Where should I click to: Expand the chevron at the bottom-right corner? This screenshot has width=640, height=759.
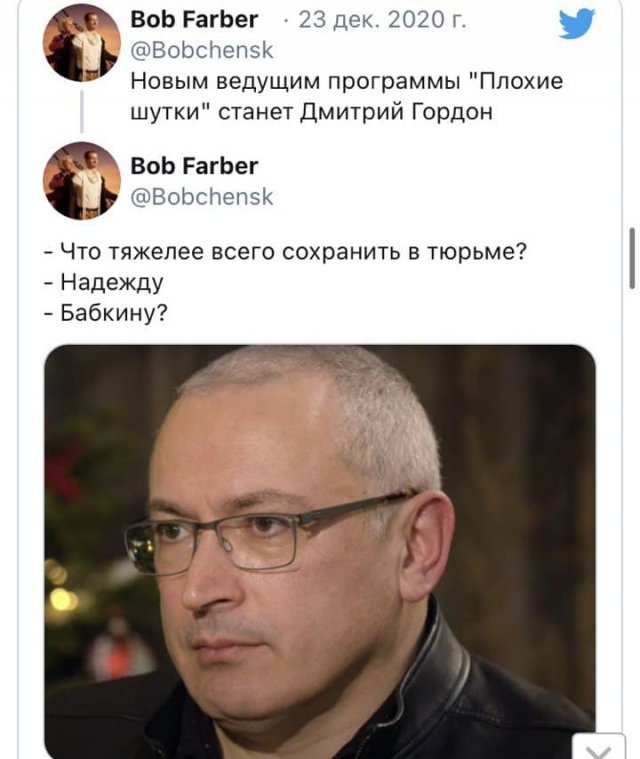tap(598, 748)
